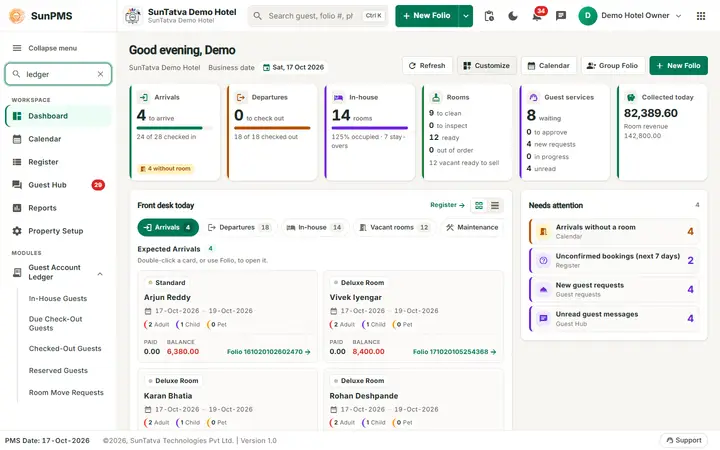The width and height of the screenshot is (720, 450).
Task: Click the sidebar menu search field
Action: [58, 74]
